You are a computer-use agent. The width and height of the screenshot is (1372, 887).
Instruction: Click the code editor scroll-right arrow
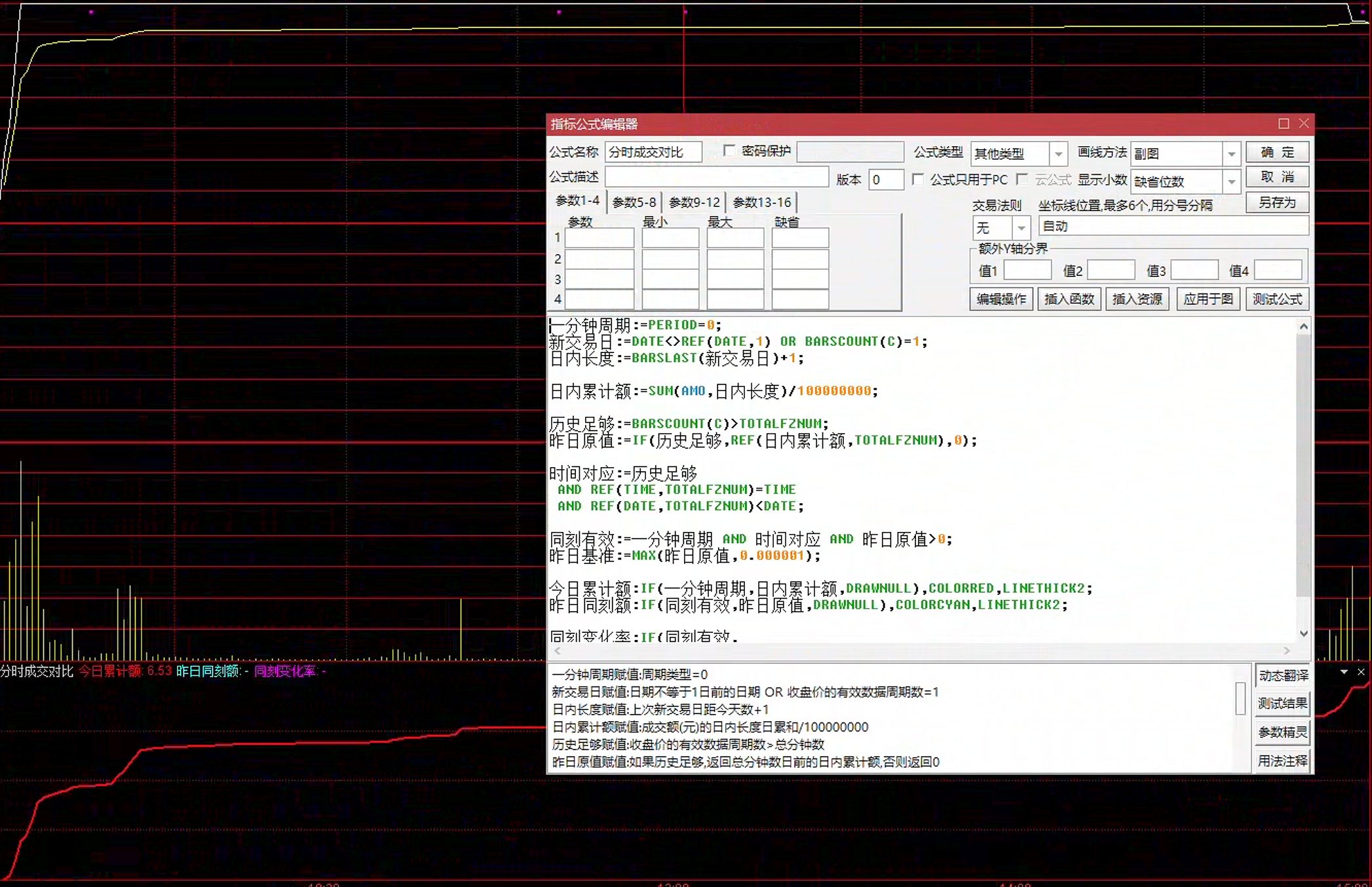1287,651
